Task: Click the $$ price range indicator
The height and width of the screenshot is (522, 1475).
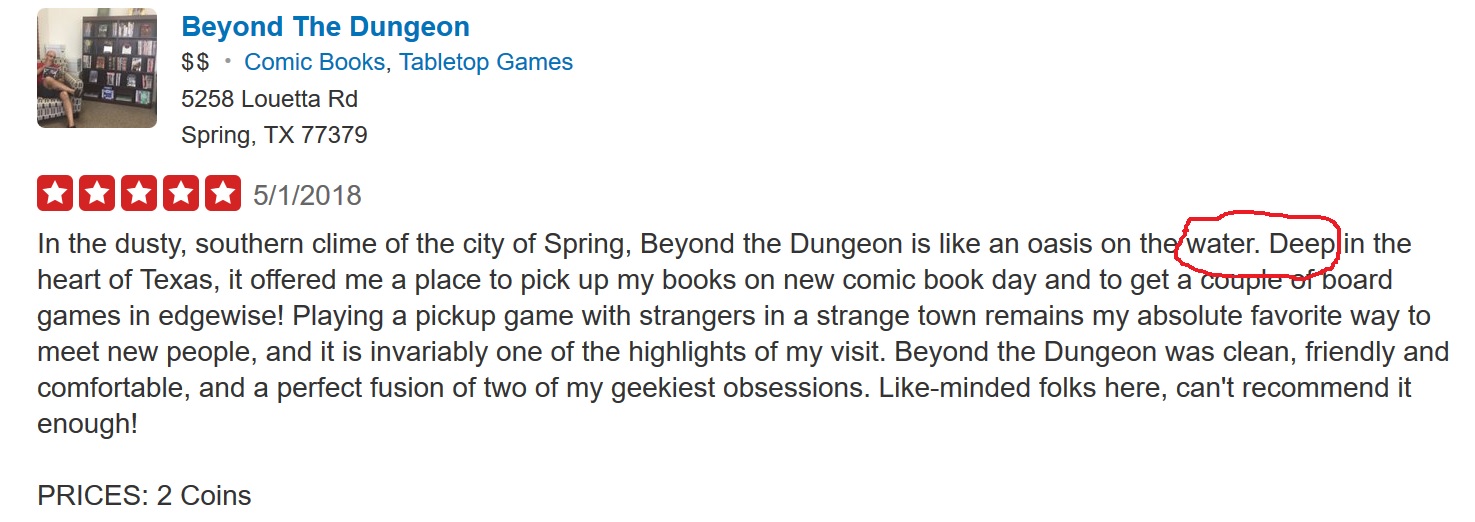Action: pyautogui.click(x=196, y=62)
